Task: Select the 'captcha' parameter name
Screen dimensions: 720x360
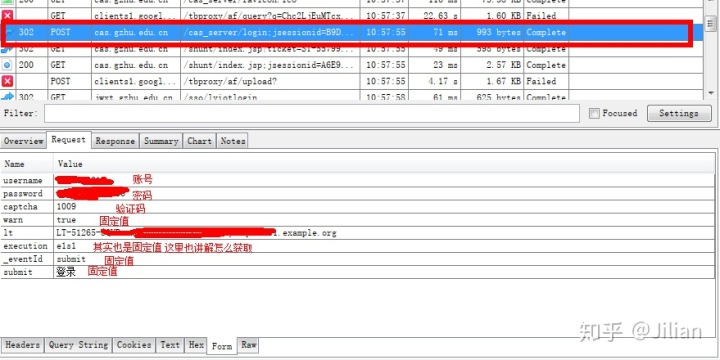Action: coord(21,207)
